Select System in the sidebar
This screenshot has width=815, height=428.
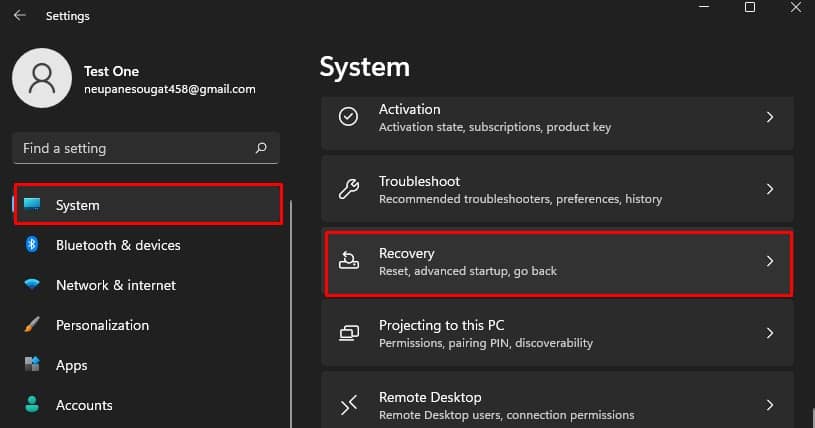coord(148,204)
